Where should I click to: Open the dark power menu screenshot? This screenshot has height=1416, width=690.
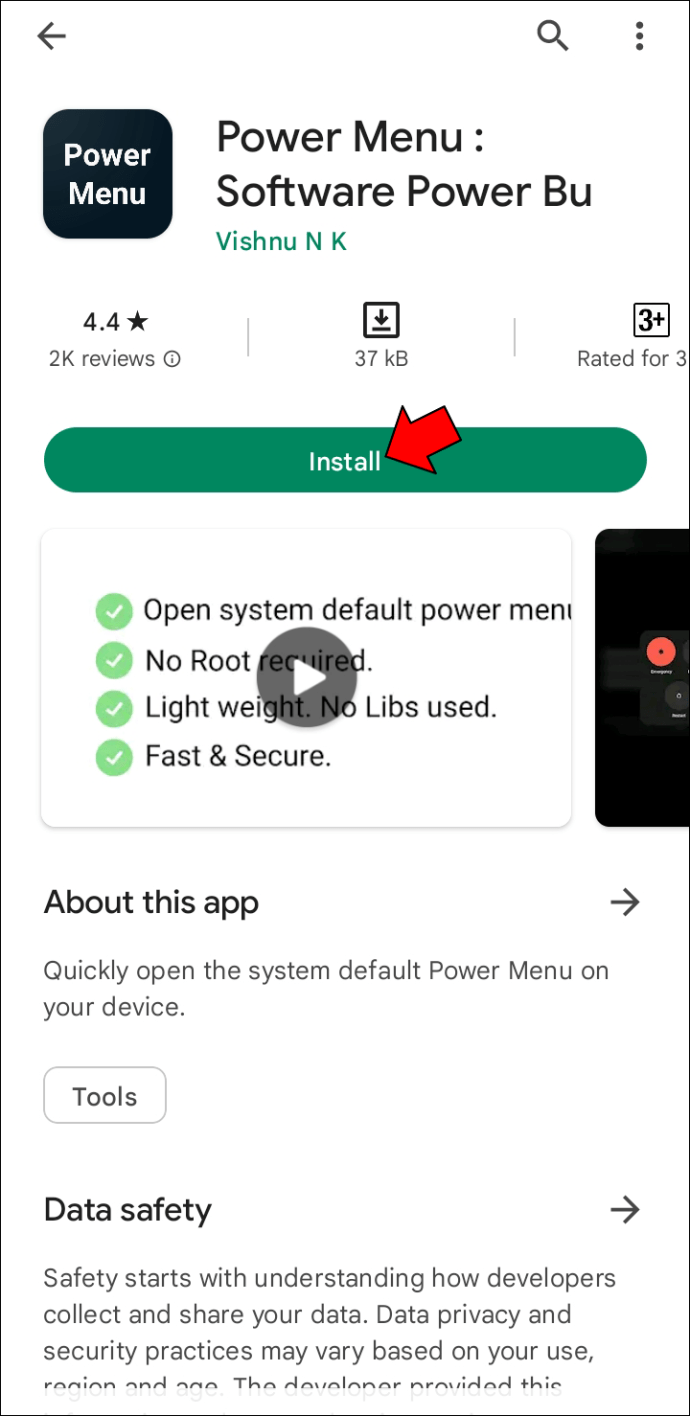pyautogui.click(x=642, y=678)
